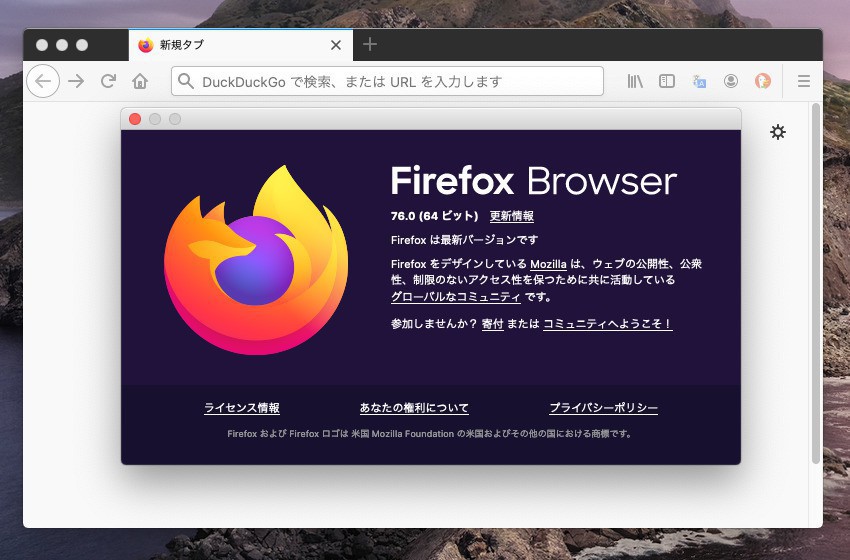Click the version text 76.0 (64 ビット)

[434, 216]
